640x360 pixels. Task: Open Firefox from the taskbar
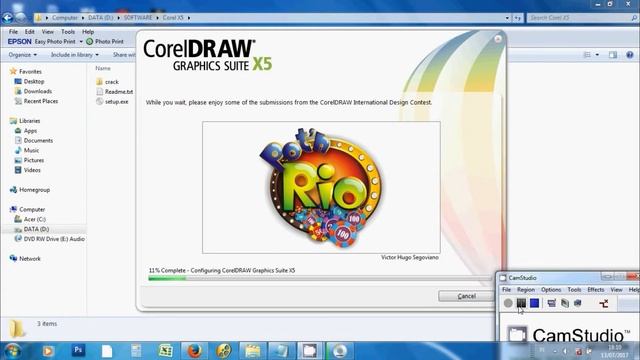[195, 351]
